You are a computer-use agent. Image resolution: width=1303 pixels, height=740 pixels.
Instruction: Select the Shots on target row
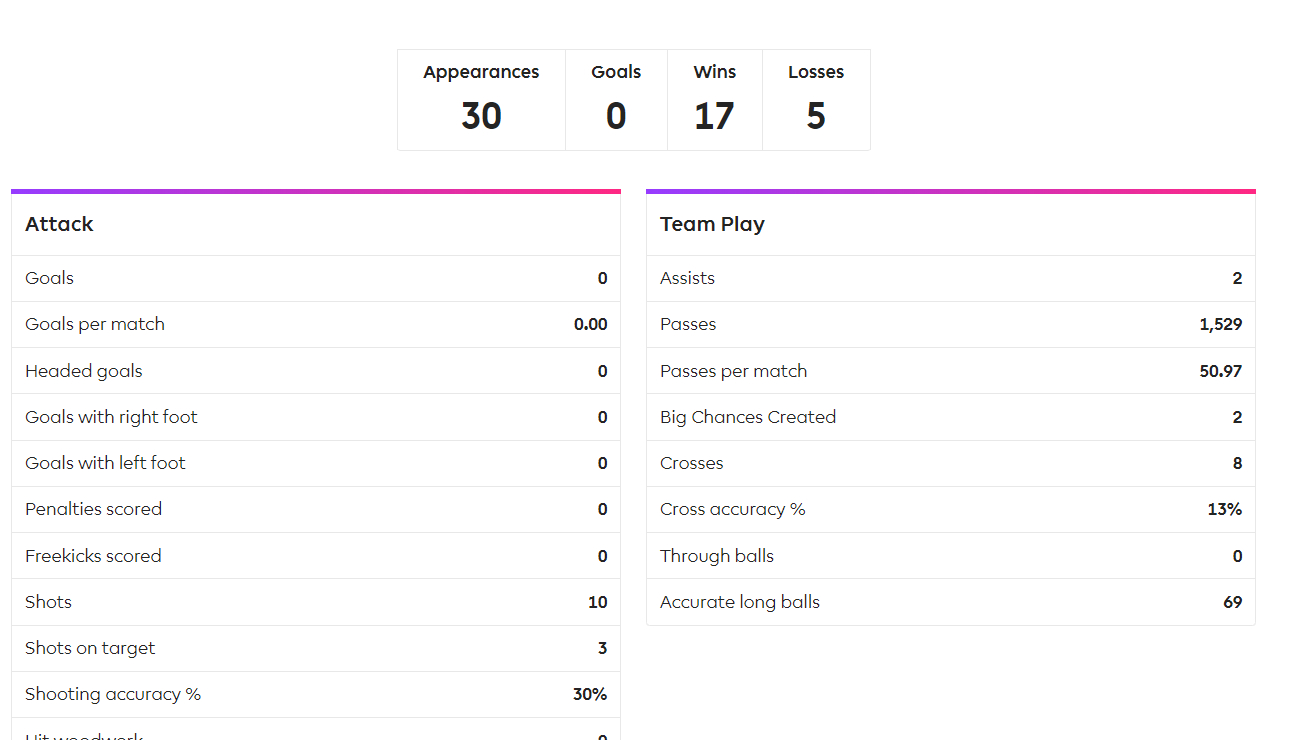316,648
